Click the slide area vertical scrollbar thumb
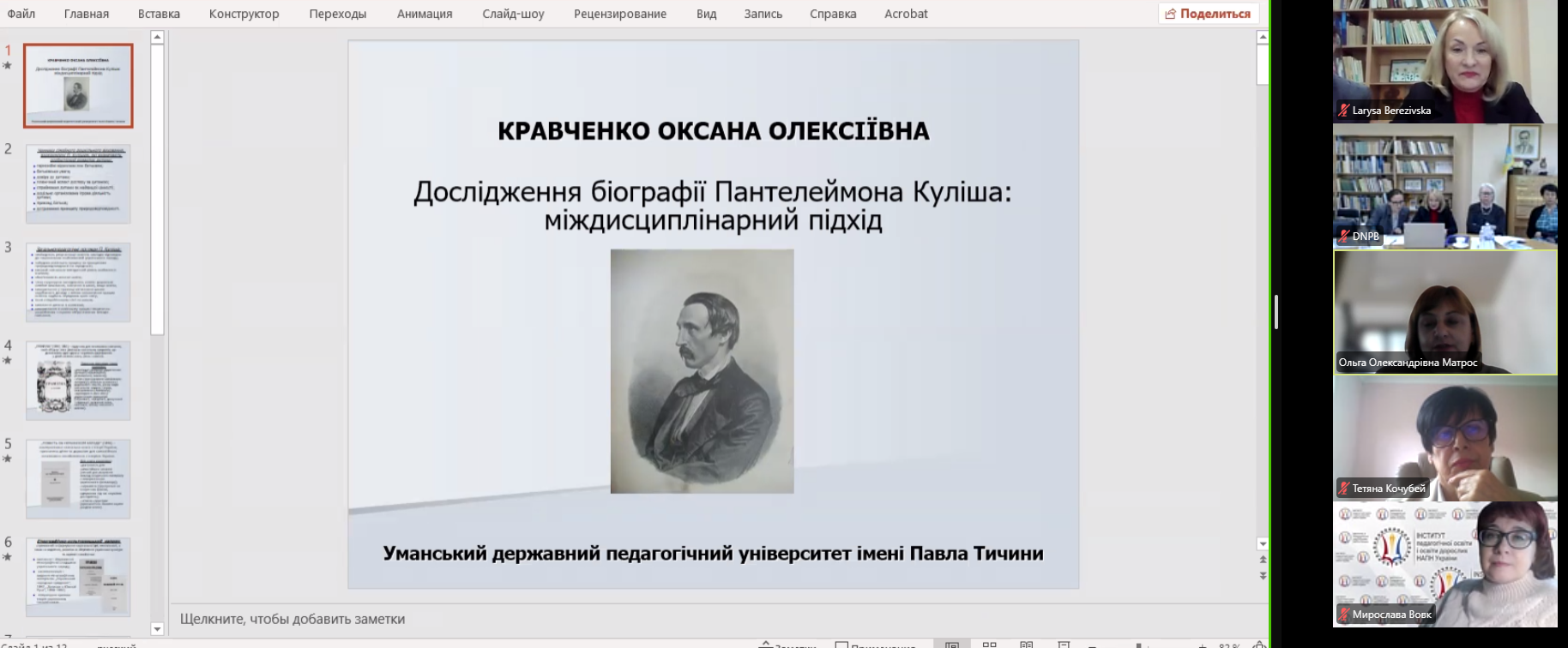Screen dimensions: 1568x648 [1263, 64]
